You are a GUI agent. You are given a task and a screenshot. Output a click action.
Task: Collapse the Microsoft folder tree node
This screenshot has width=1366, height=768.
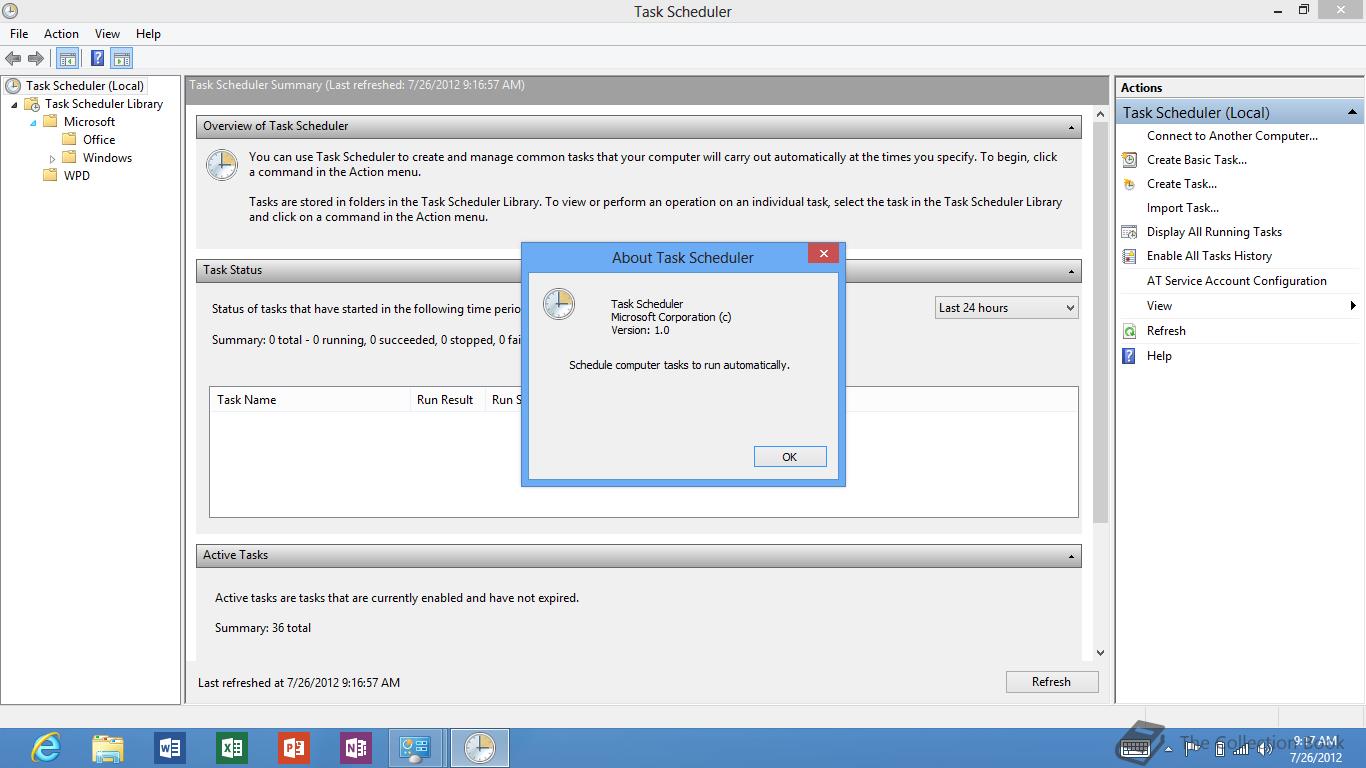point(33,122)
